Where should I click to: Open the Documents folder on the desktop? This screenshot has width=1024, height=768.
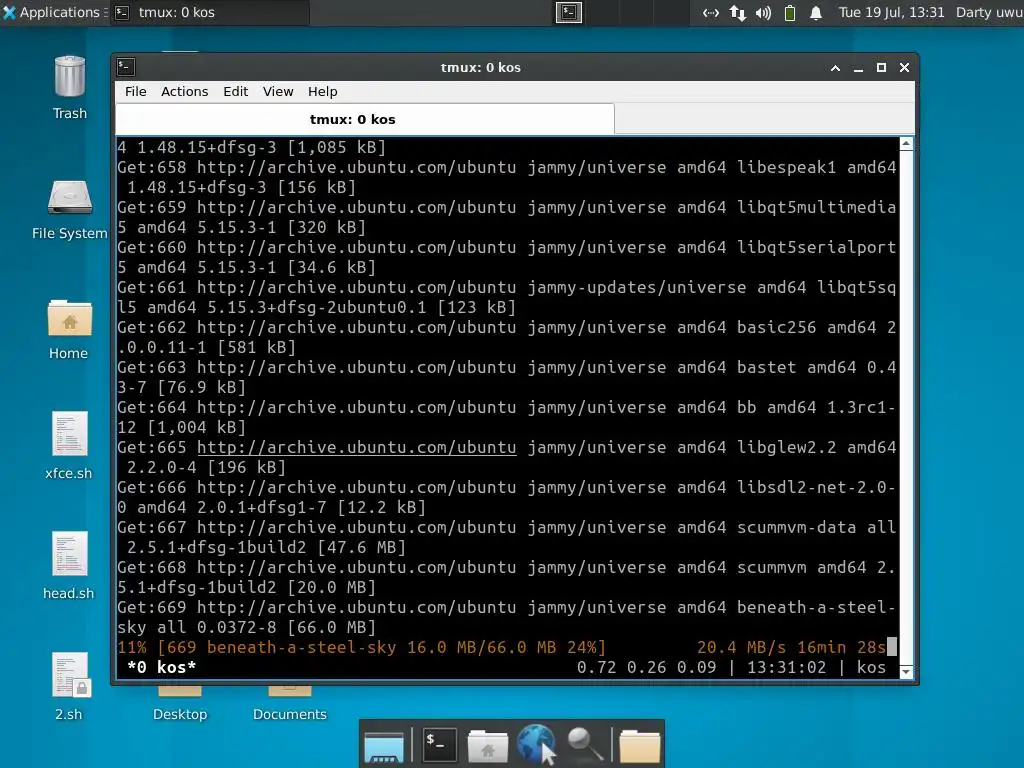(289, 702)
